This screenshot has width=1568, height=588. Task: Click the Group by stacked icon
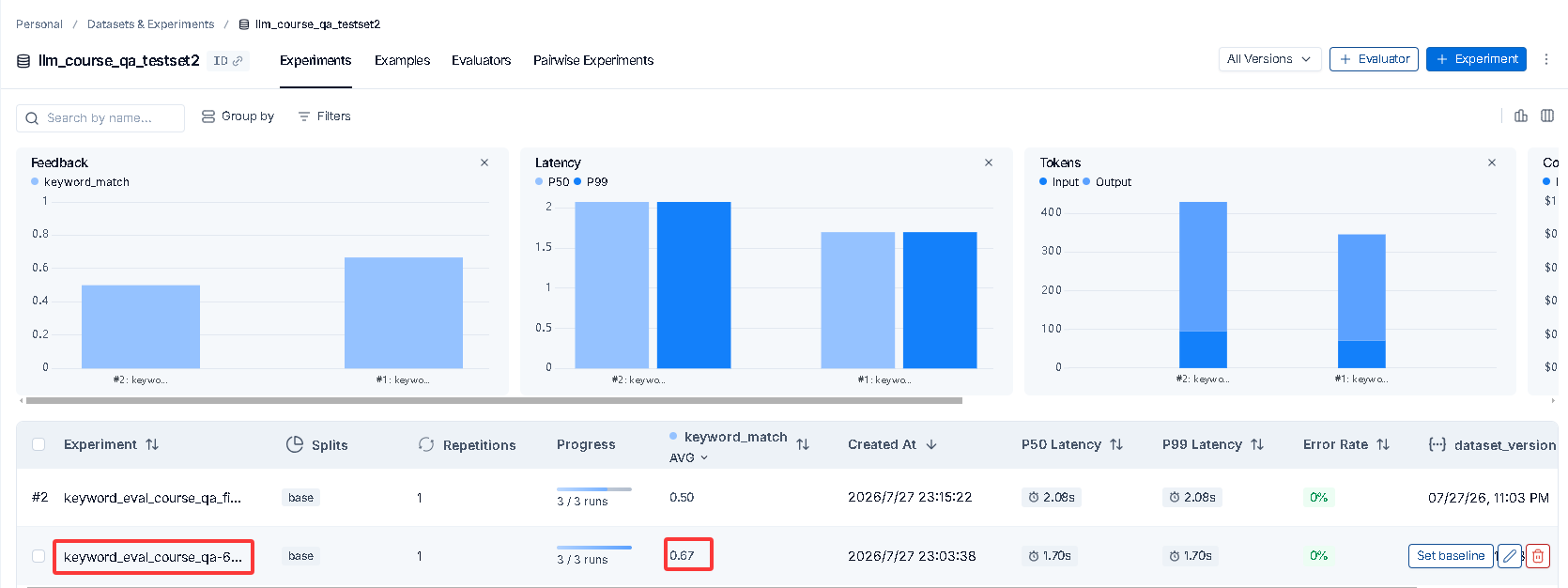(208, 116)
